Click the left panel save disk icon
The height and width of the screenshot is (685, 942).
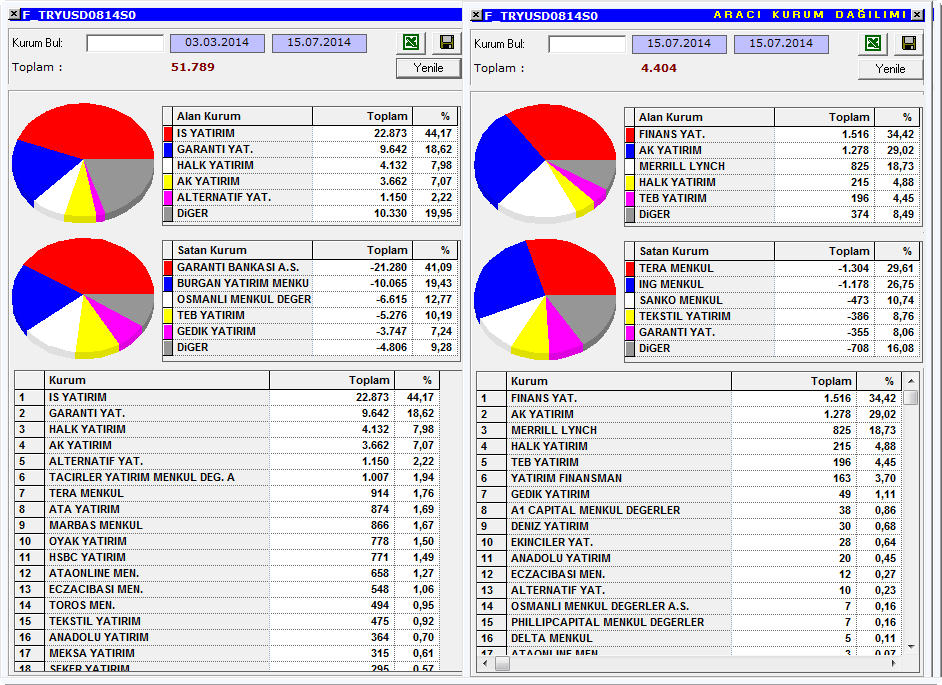pos(446,42)
